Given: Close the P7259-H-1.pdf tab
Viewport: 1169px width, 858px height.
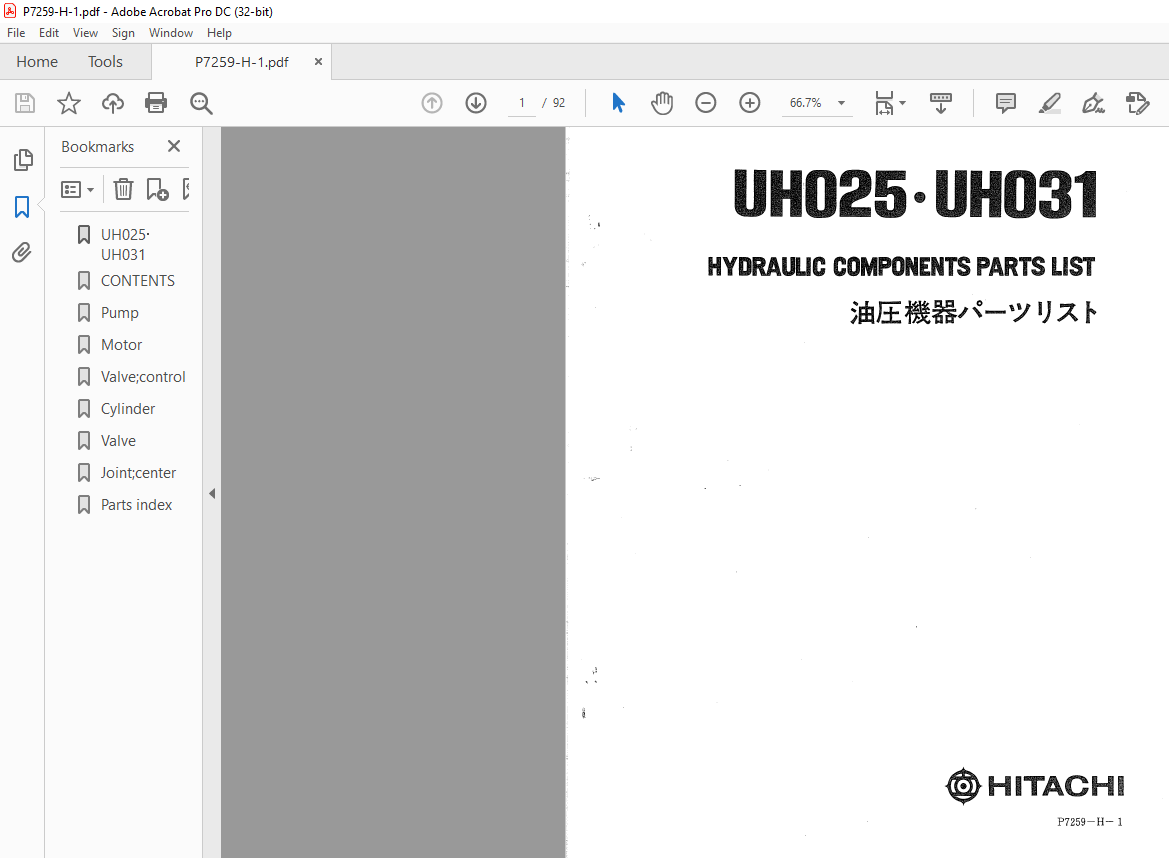Looking at the screenshot, I should pos(318,62).
